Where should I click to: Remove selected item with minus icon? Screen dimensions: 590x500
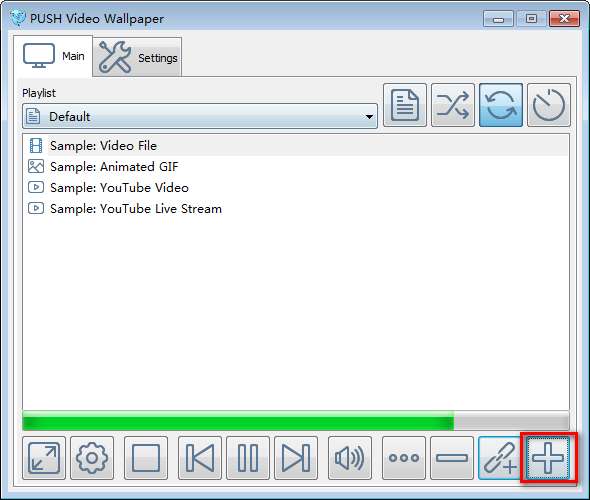pos(452,458)
